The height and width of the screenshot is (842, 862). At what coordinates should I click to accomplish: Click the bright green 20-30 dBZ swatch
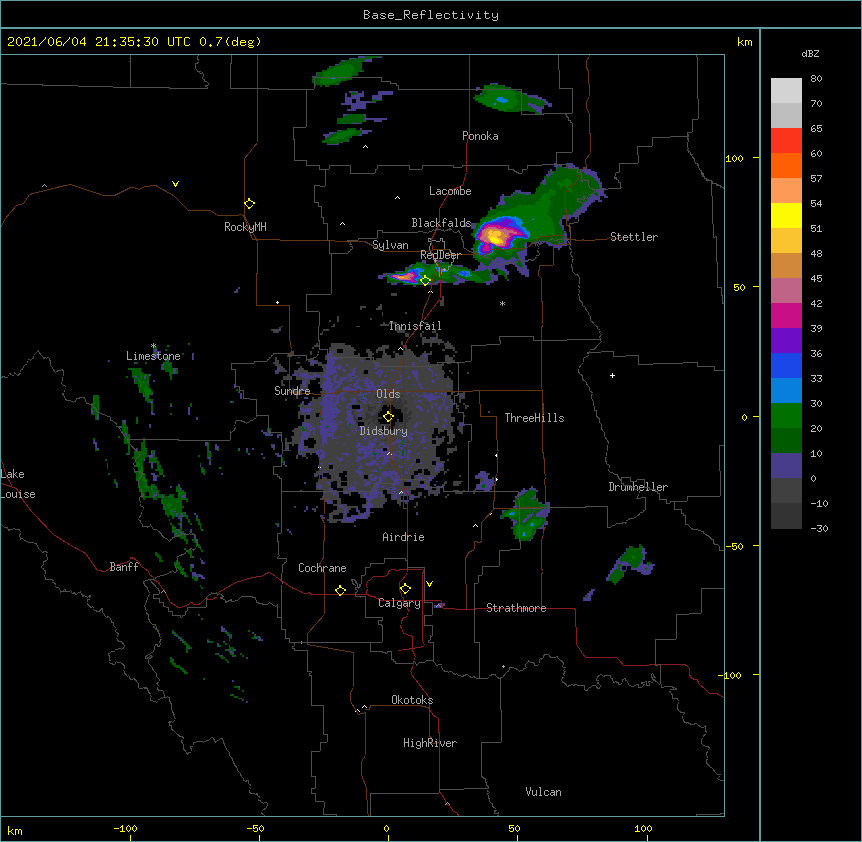click(x=786, y=416)
